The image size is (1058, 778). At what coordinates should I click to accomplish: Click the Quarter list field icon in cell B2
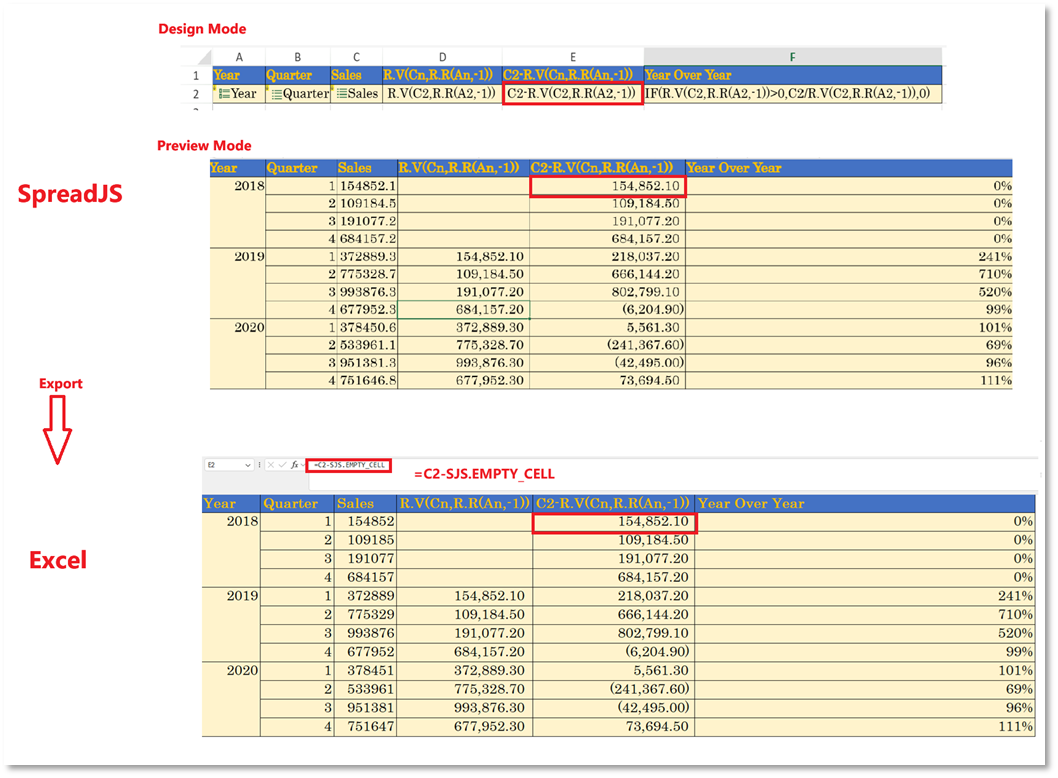(277, 94)
